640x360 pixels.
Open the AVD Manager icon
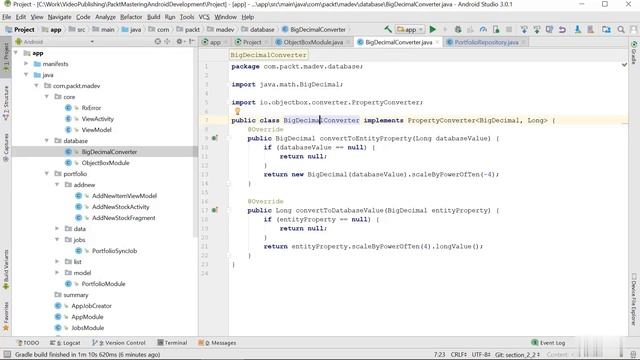[578, 29]
